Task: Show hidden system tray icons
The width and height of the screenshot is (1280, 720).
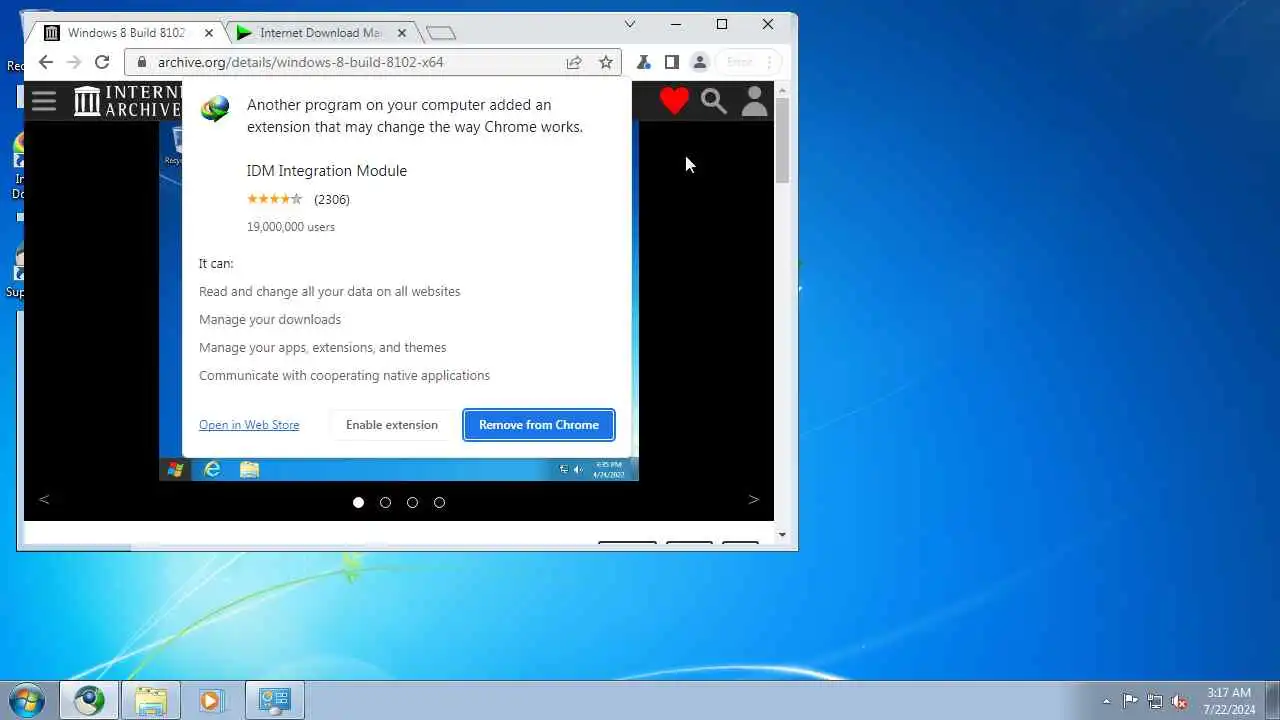Action: pos(1106,701)
